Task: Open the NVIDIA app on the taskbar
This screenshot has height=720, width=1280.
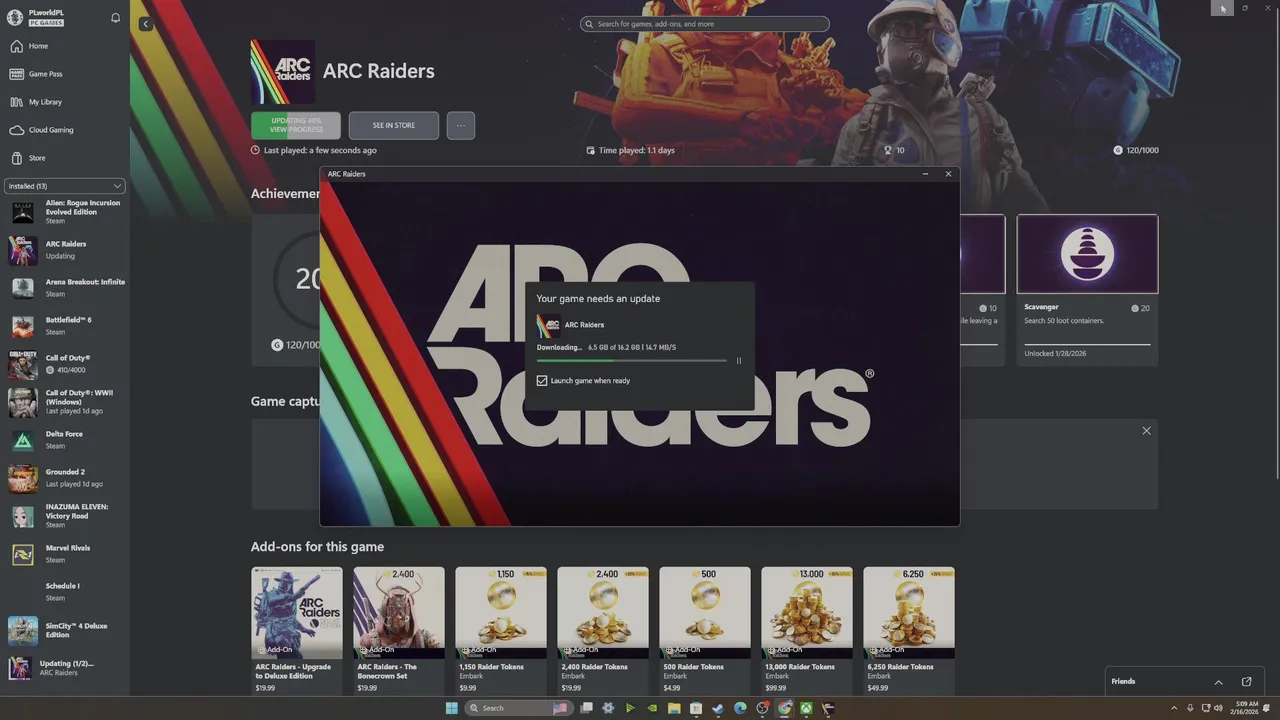Action: click(x=652, y=708)
